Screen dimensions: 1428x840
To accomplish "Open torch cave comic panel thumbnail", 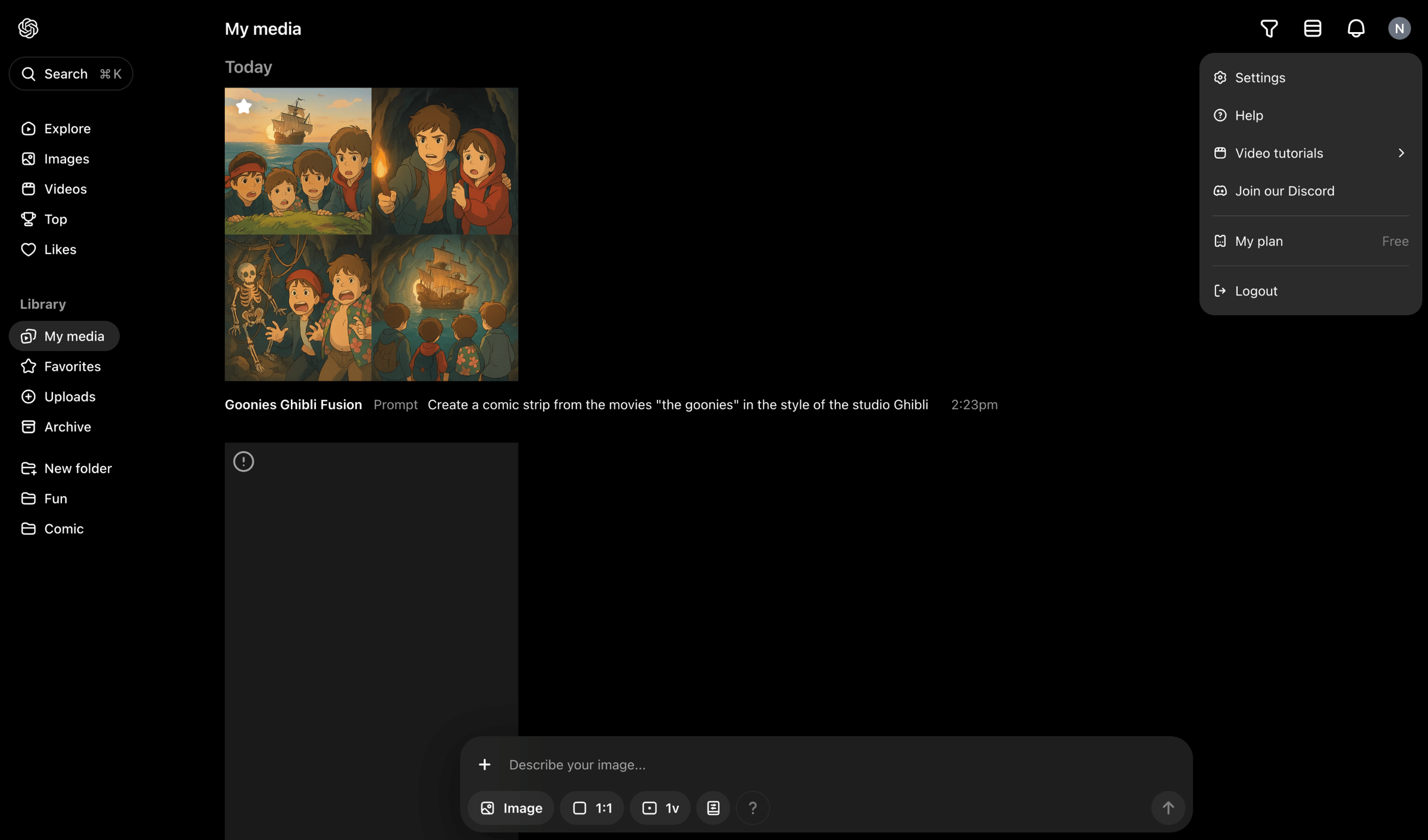I will point(445,161).
